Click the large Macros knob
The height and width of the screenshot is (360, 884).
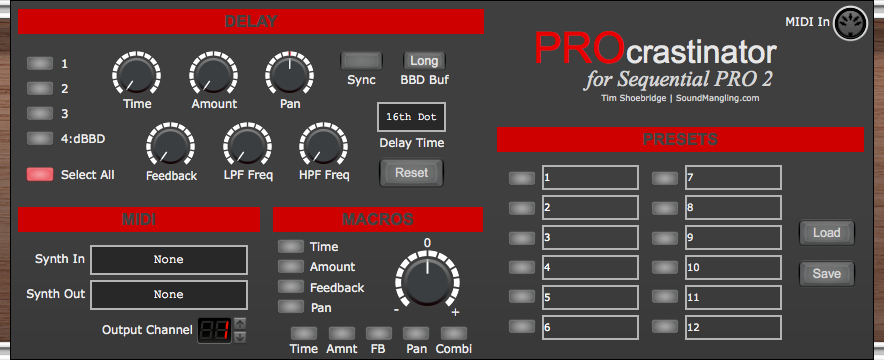pos(427,282)
